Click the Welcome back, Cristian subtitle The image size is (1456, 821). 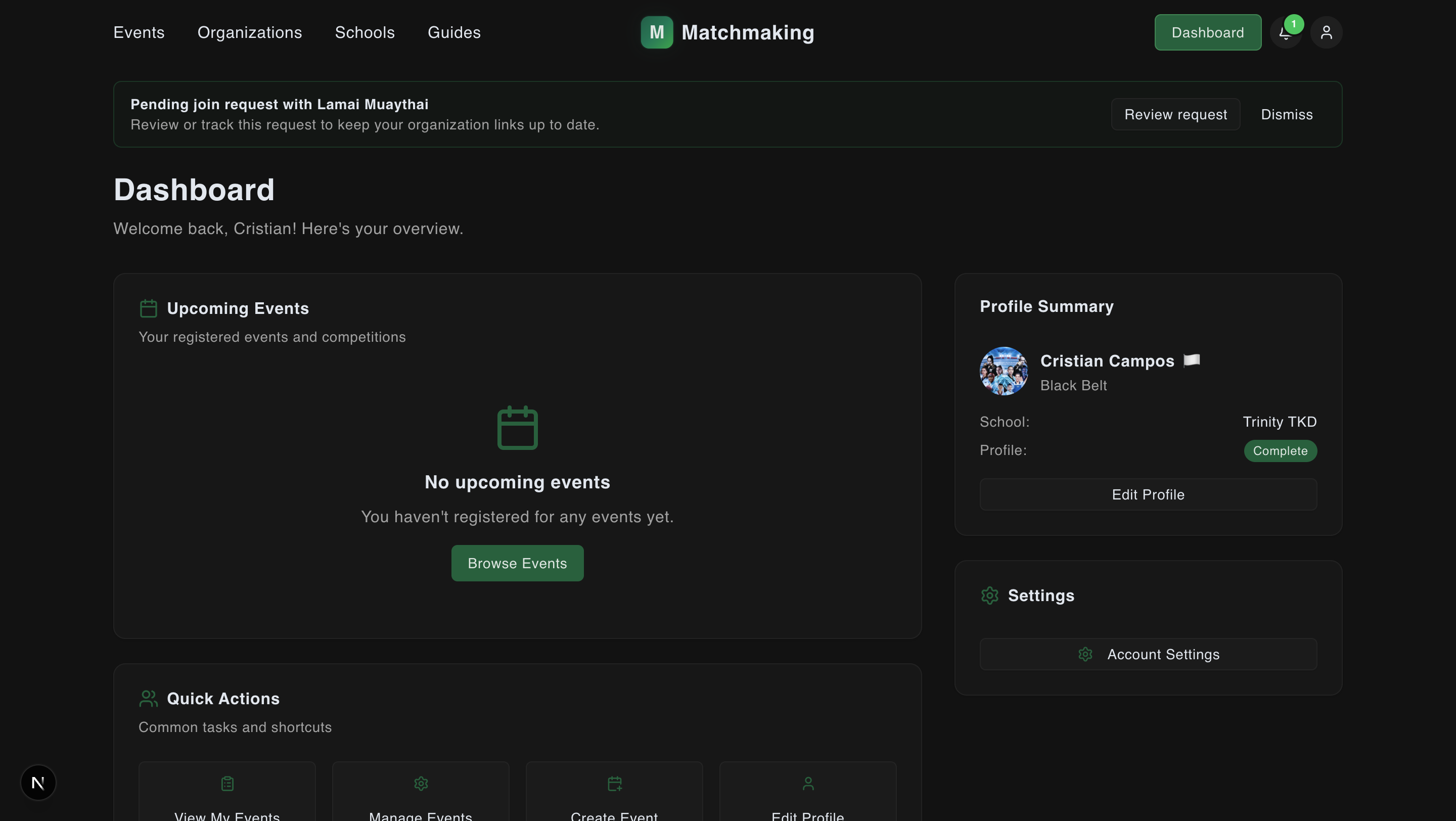[x=288, y=229]
